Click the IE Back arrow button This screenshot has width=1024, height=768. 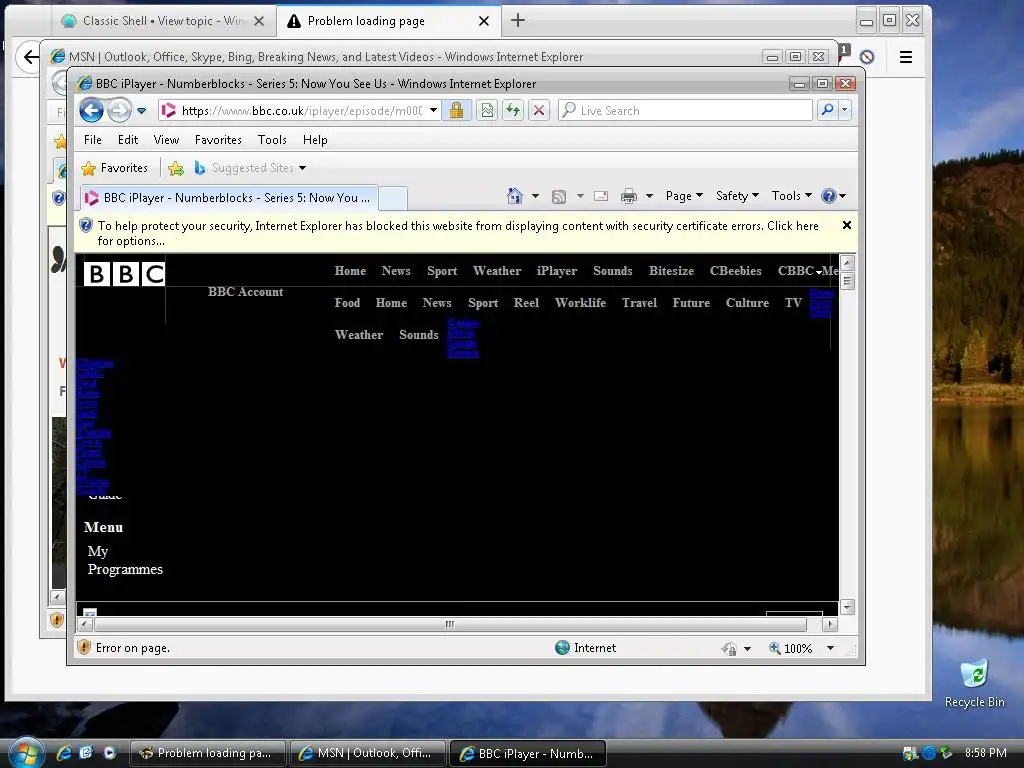point(91,110)
